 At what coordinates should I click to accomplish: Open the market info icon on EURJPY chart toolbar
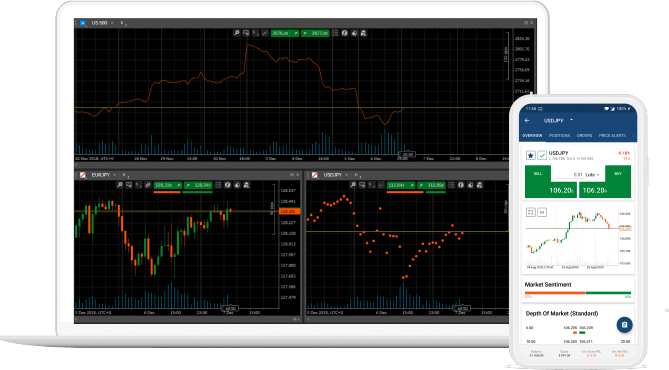227,185
